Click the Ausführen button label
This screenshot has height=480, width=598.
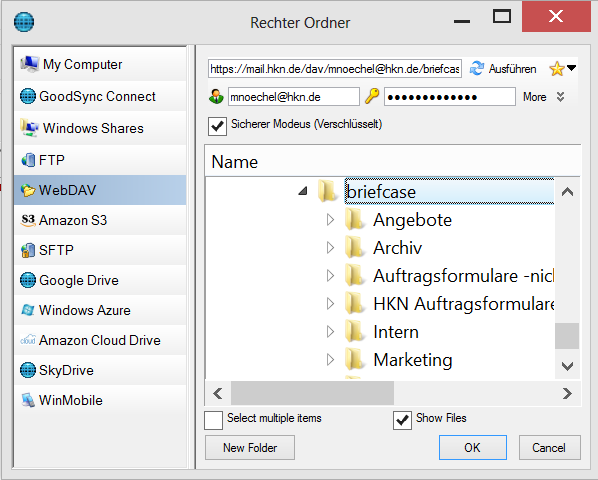point(512,69)
